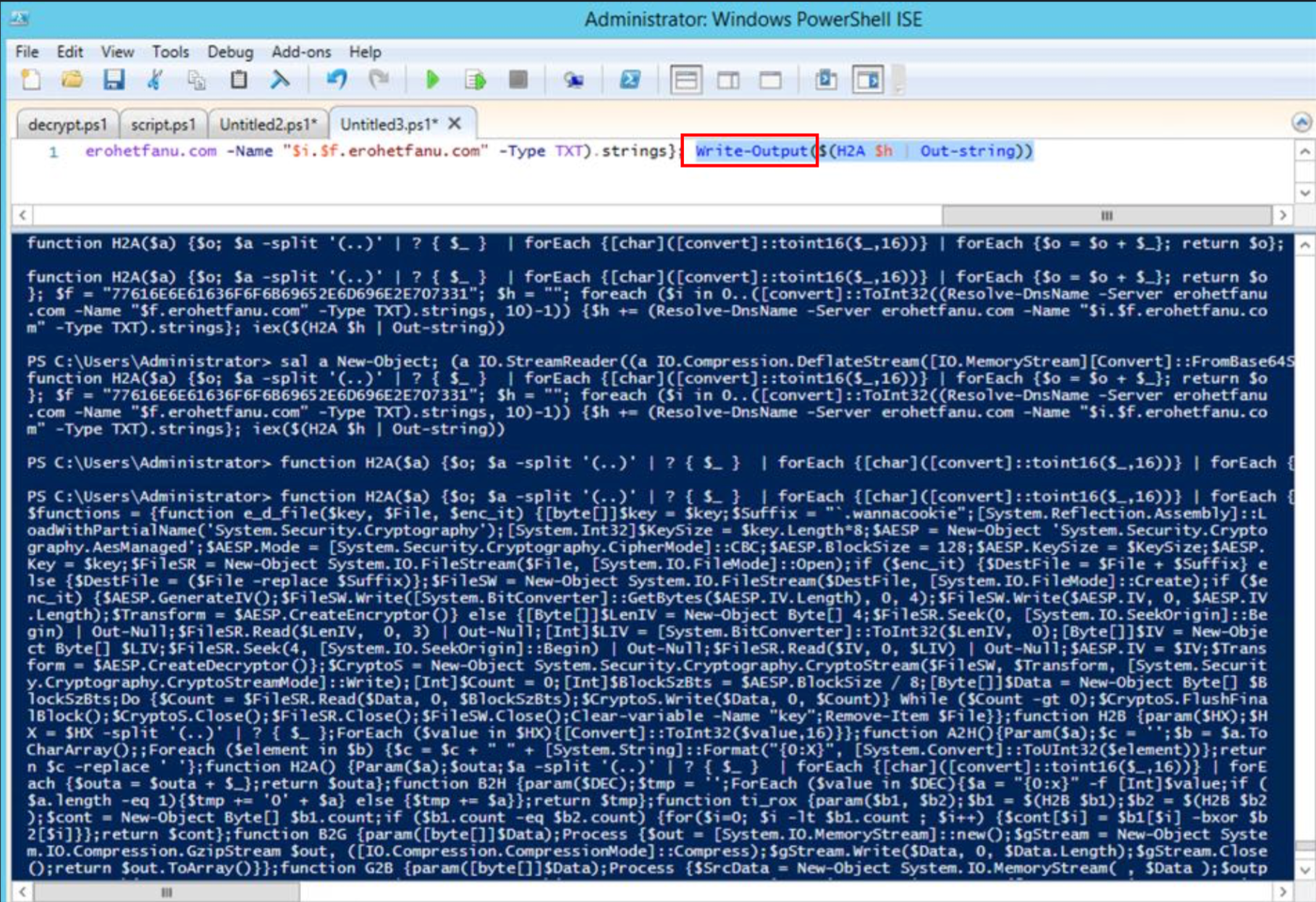
Task: Maximize the script pane
Action: tap(770, 80)
